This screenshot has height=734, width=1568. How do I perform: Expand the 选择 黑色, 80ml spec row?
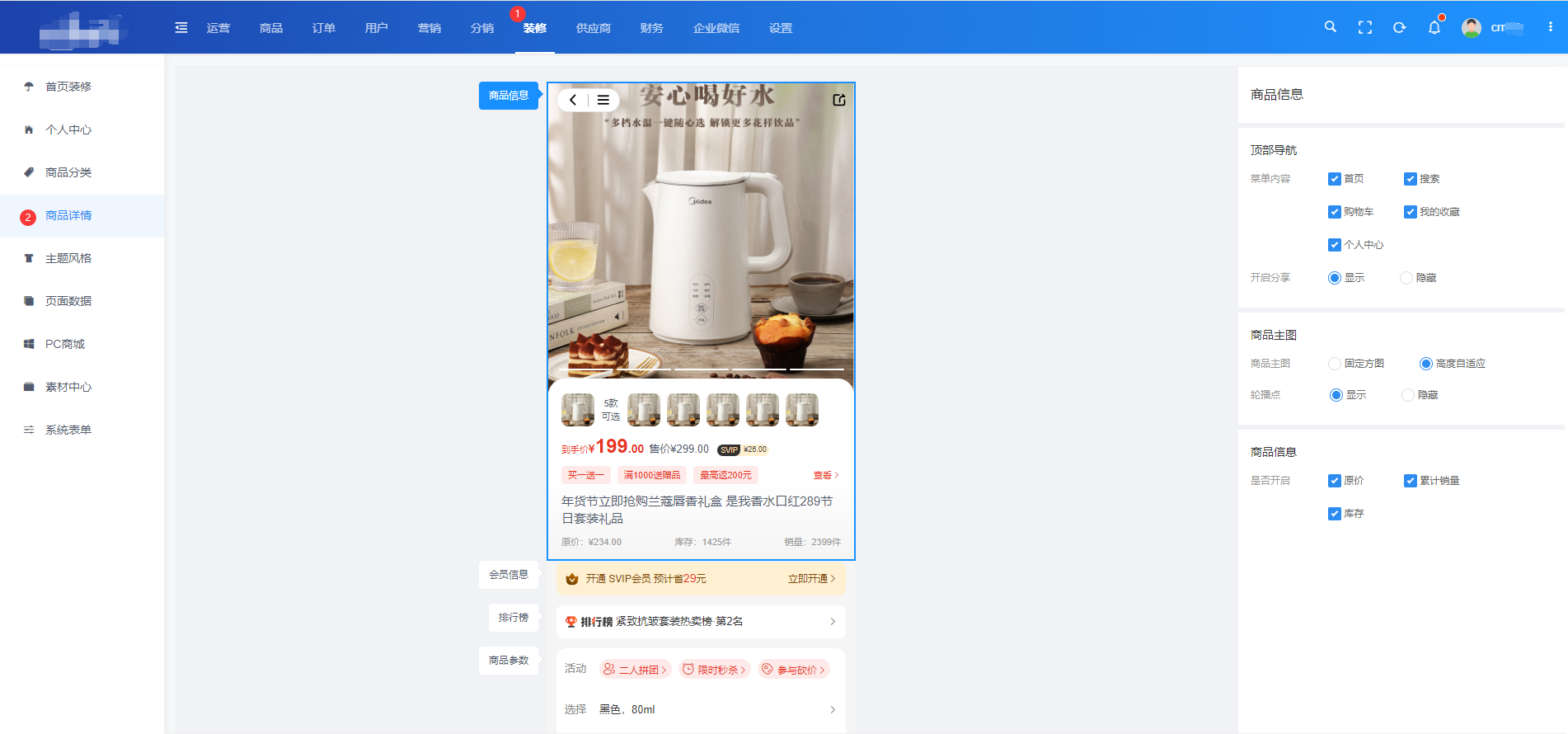coord(832,710)
